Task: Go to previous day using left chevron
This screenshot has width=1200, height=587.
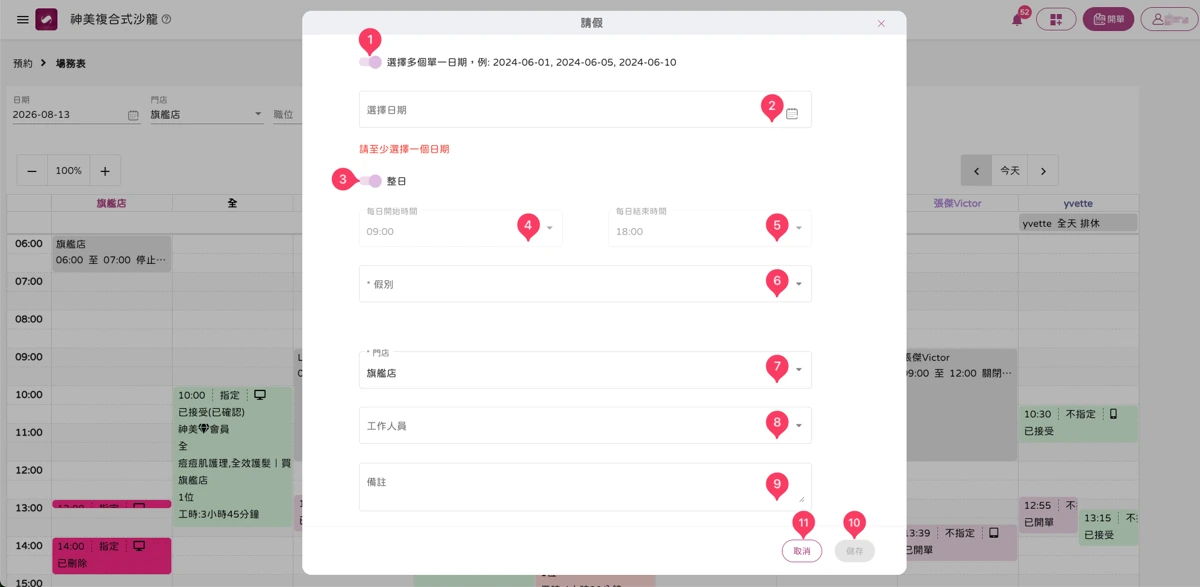Action: [x=976, y=171]
